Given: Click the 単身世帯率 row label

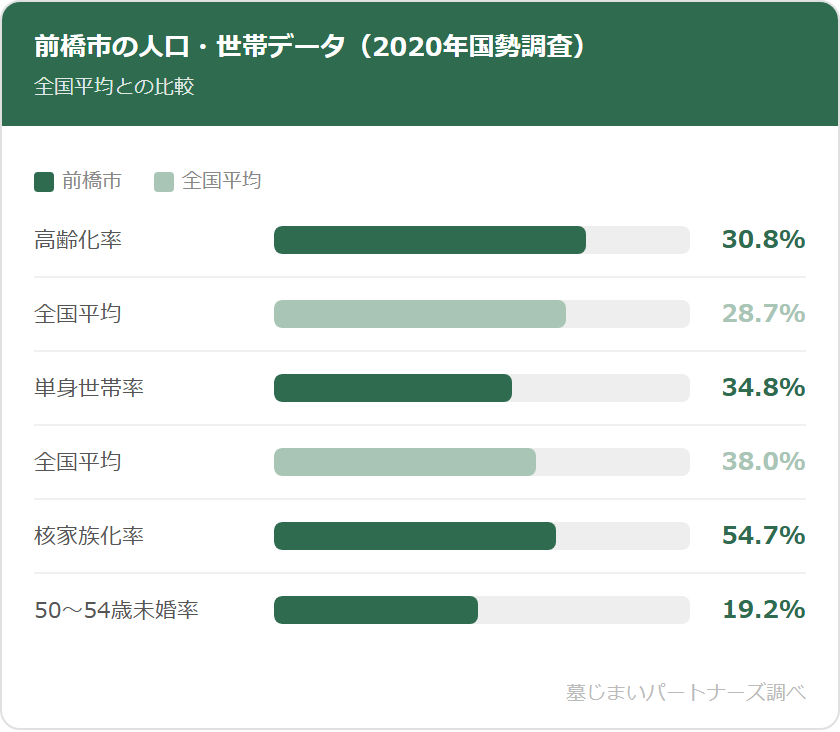Looking at the screenshot, I should click(89, 388).
